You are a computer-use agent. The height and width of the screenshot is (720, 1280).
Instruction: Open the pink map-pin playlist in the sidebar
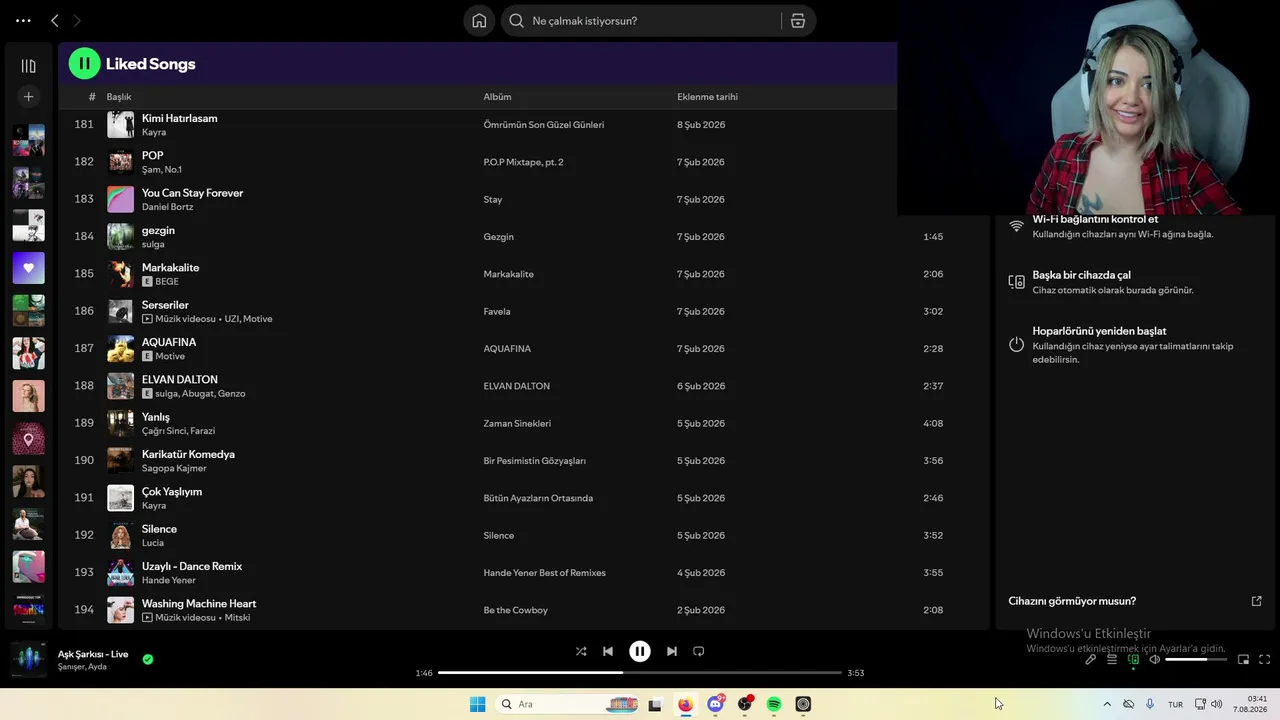pyautogui.click(x=28, y=439)
